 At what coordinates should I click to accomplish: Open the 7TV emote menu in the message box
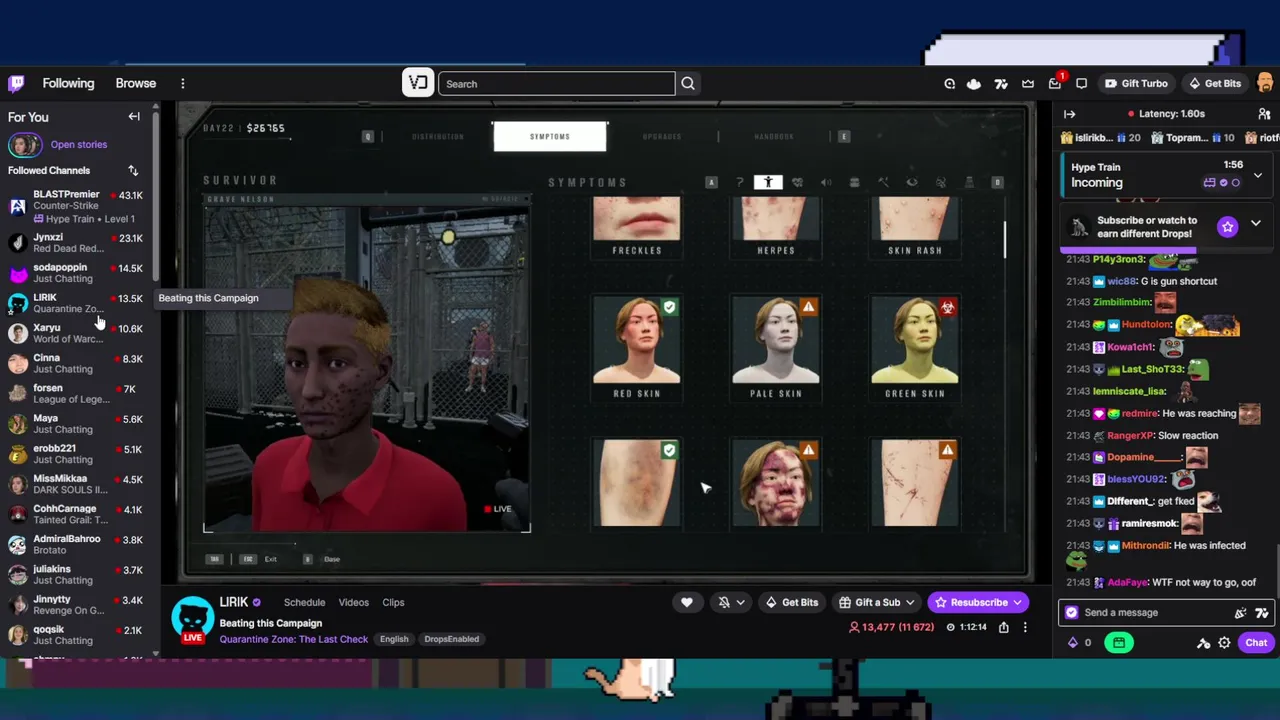pos(1262,613)
